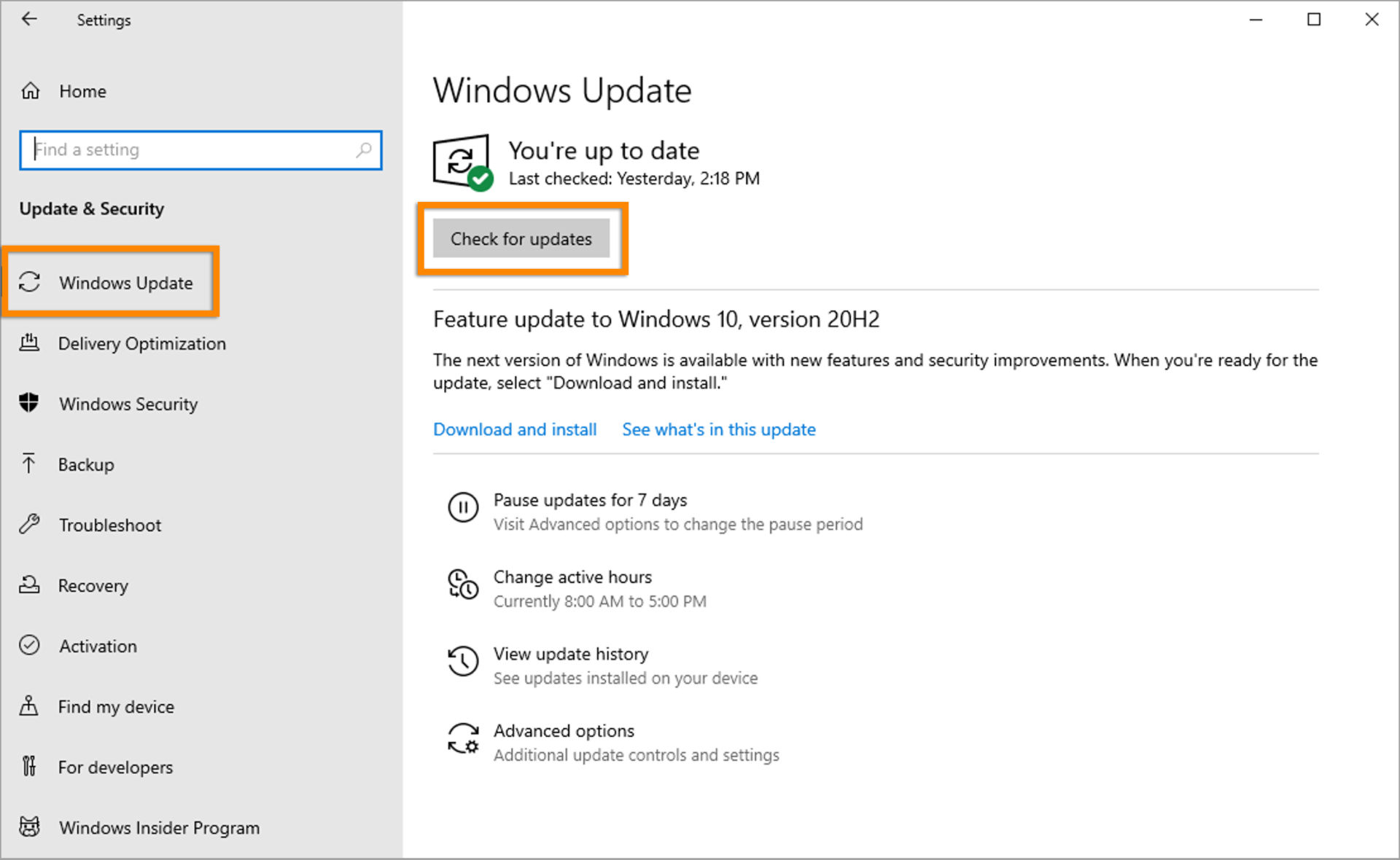Click the pause icon beside Pause updates
Viewport: 1400px width, 860px height.
click(x=463, y=508)
